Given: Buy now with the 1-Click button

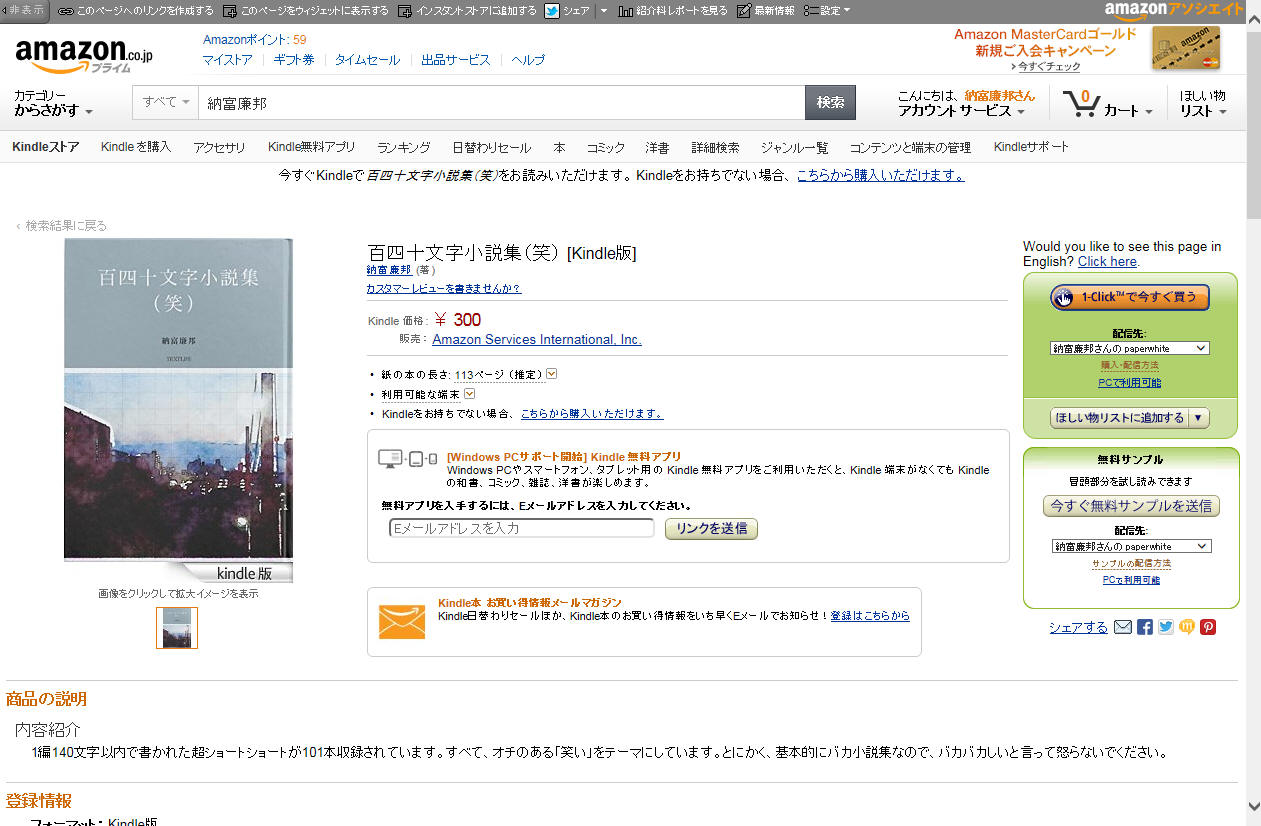Looking at the screenshot, I should pos(1130,297).
